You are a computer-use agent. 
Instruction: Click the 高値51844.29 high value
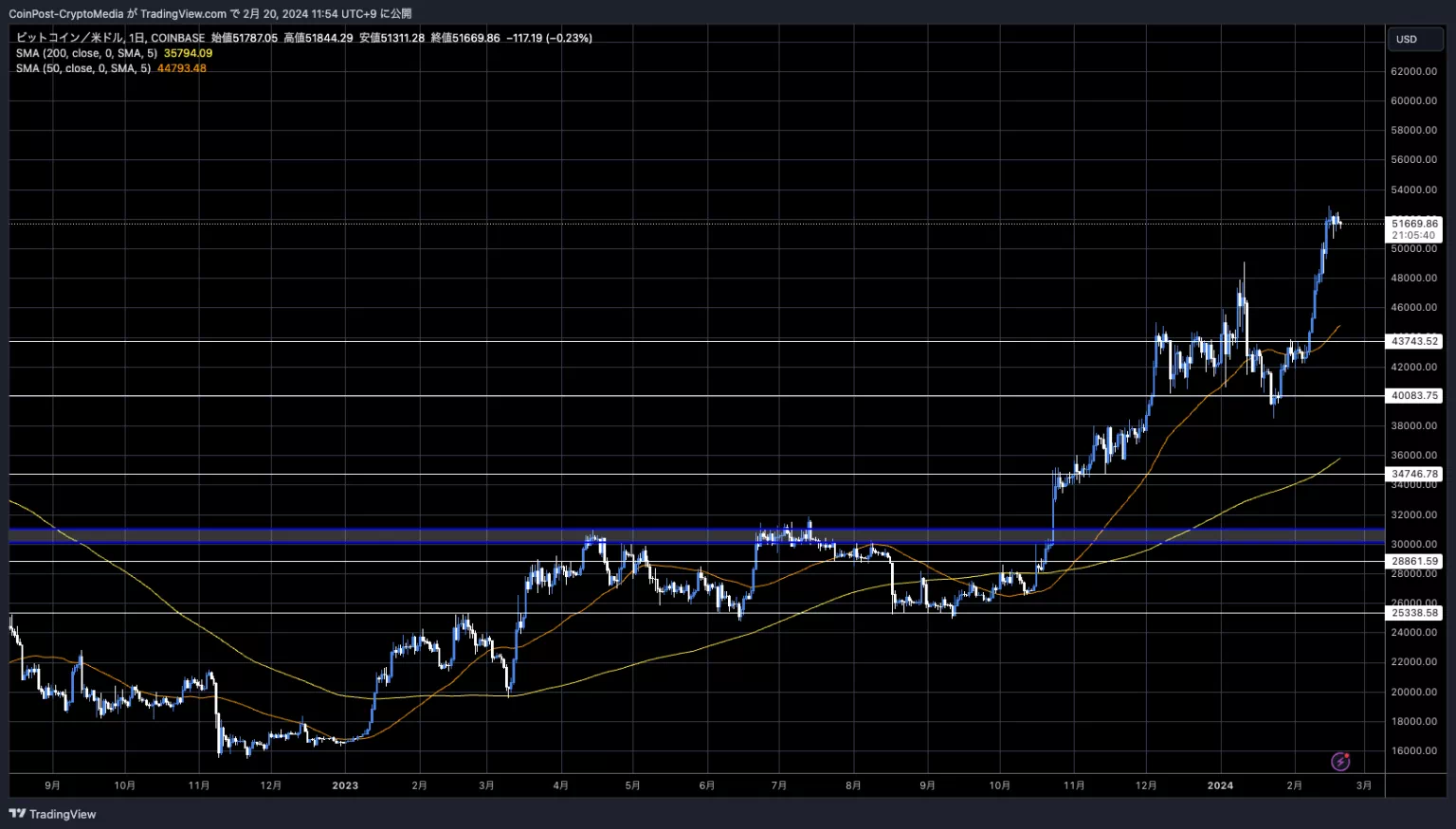point(318,38)
